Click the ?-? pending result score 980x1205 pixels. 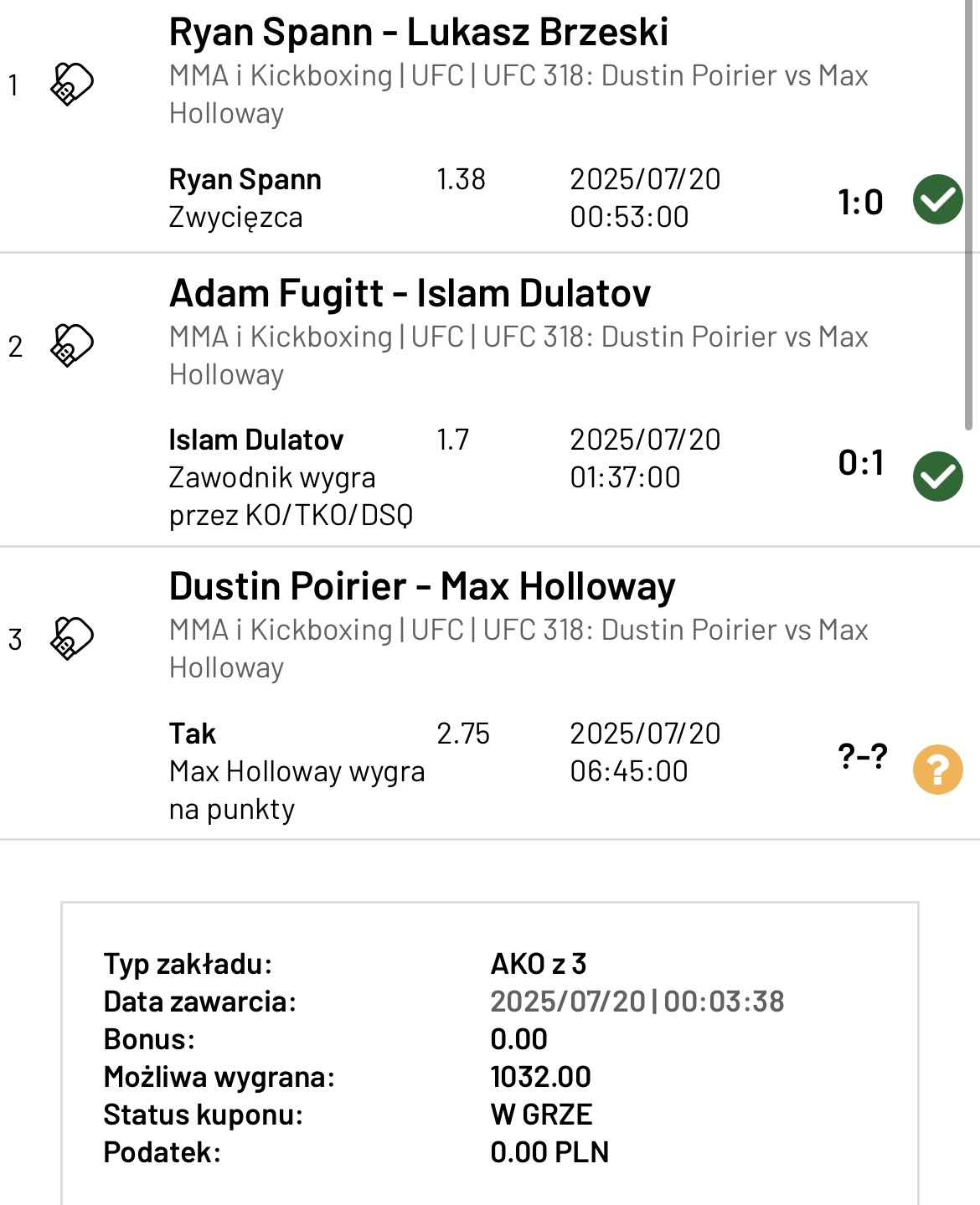(862, 756)
